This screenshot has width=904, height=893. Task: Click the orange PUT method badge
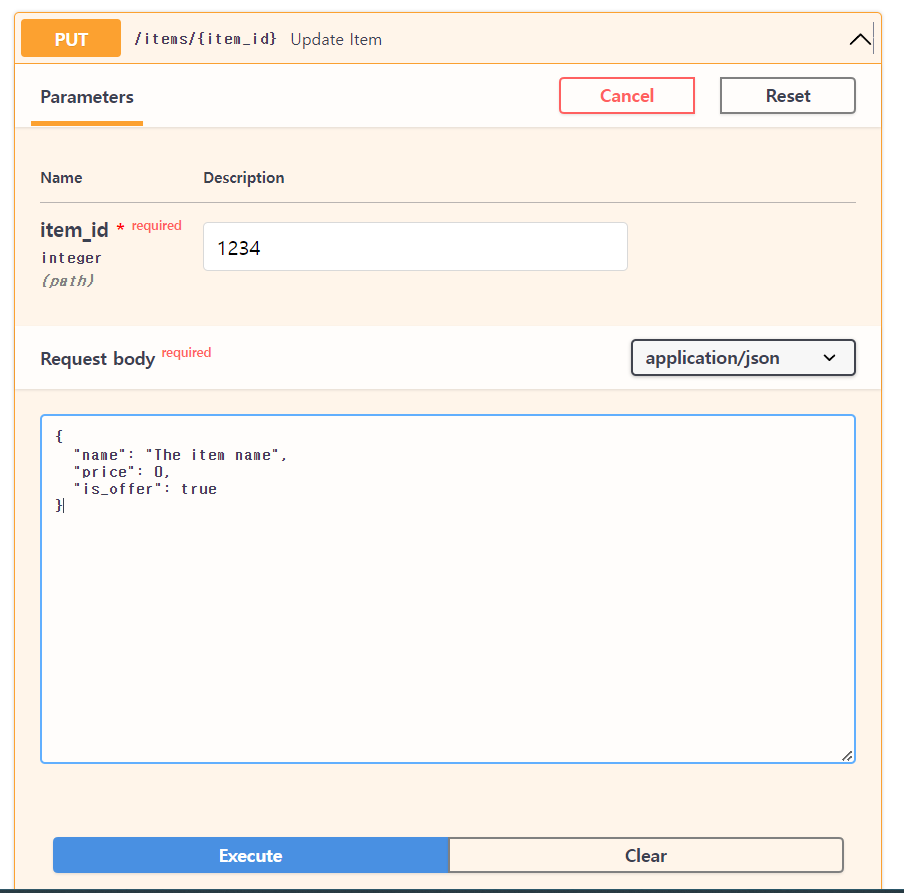click(x=71, y=38)
